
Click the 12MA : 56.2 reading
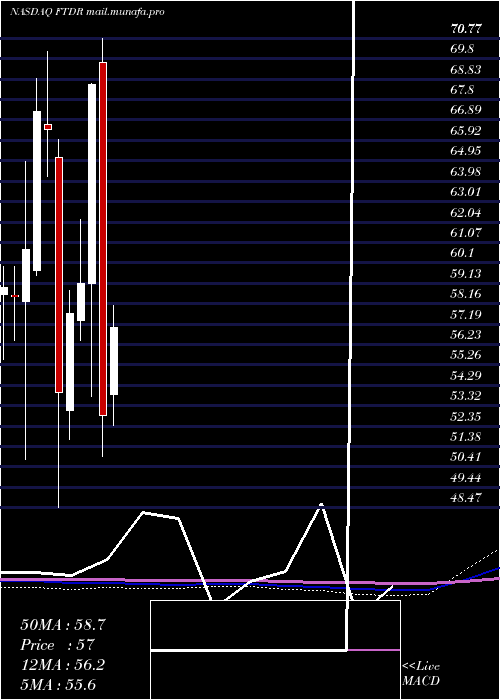pyautogui.click(x=63, y=665)
